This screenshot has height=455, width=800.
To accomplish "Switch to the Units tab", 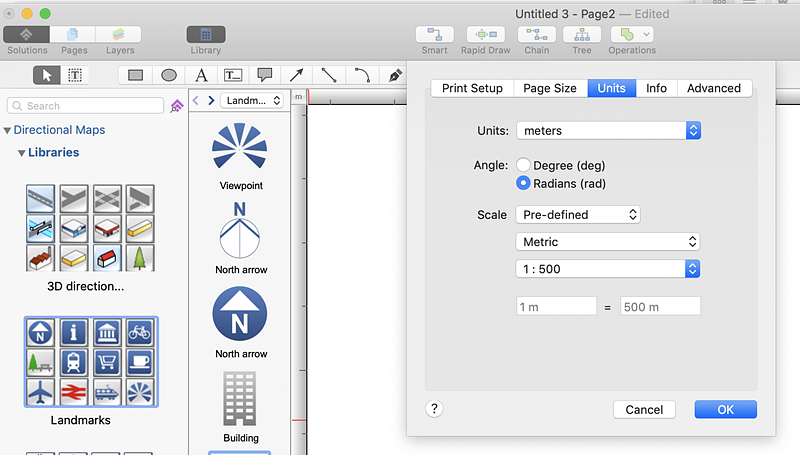I will pos(612,88).
